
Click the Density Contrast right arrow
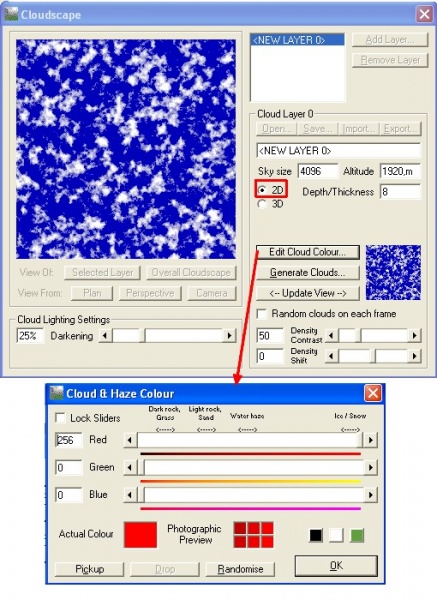[x=414, y=336]
